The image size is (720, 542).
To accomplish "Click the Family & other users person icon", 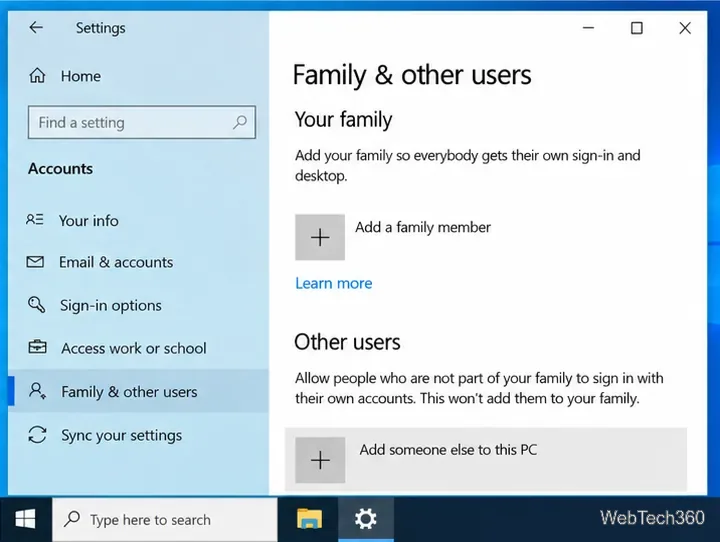I will (x=37, y=391).
